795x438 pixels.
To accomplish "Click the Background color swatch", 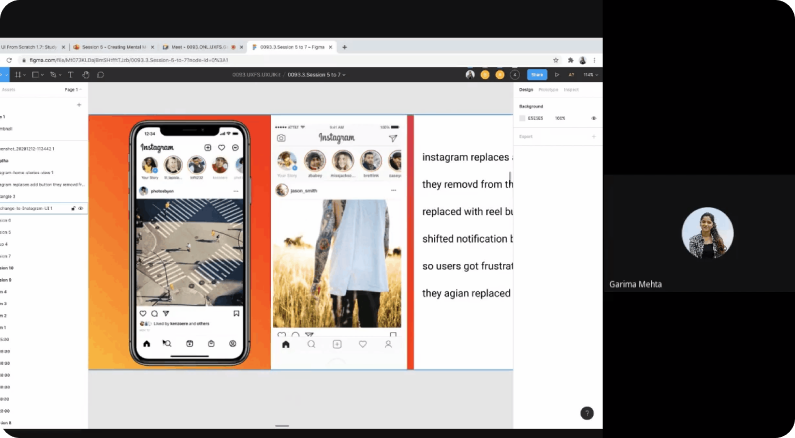I will click(x=522, y=118).
